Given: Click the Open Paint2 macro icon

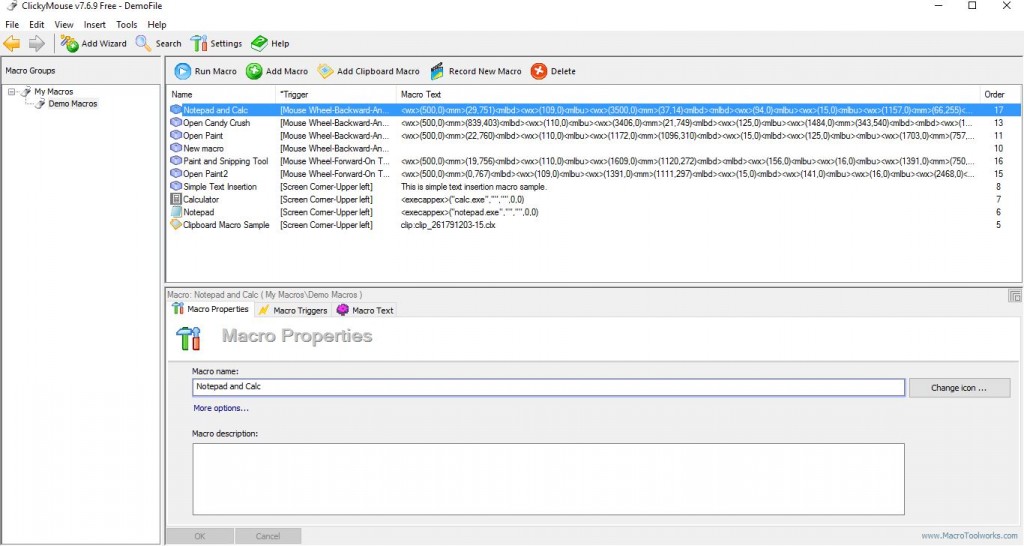Looking at the screenshot, I should pos(176,174).
